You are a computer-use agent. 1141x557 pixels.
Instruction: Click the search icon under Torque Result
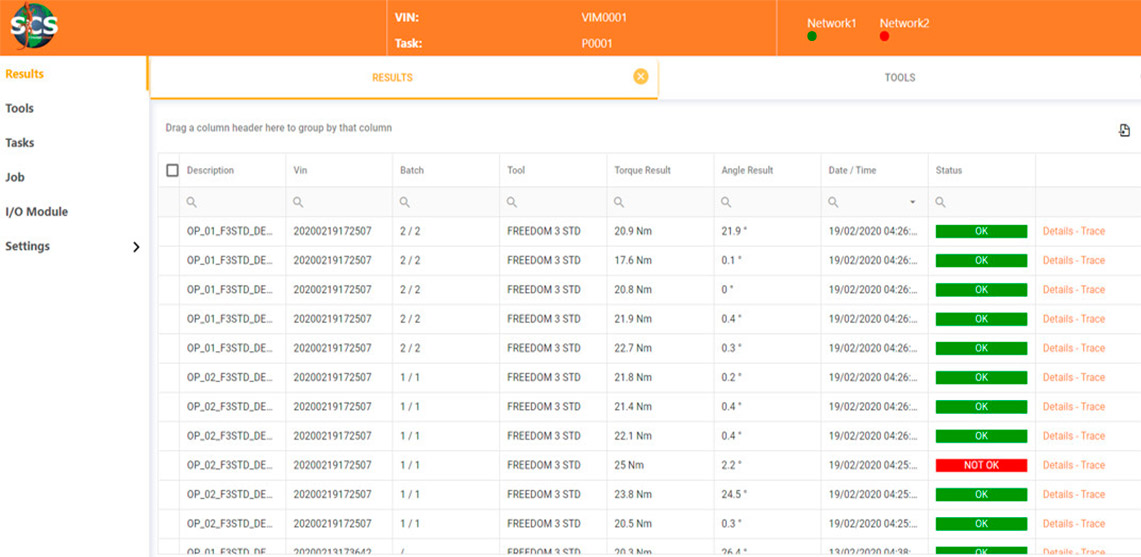tap(619, 202)
